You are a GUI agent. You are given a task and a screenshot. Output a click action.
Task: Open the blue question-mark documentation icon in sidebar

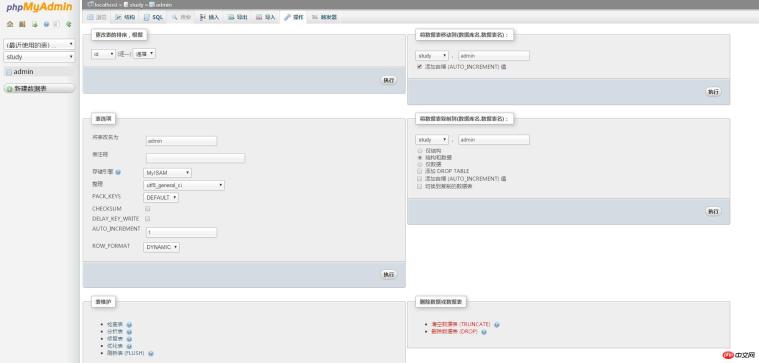point(46,24)
